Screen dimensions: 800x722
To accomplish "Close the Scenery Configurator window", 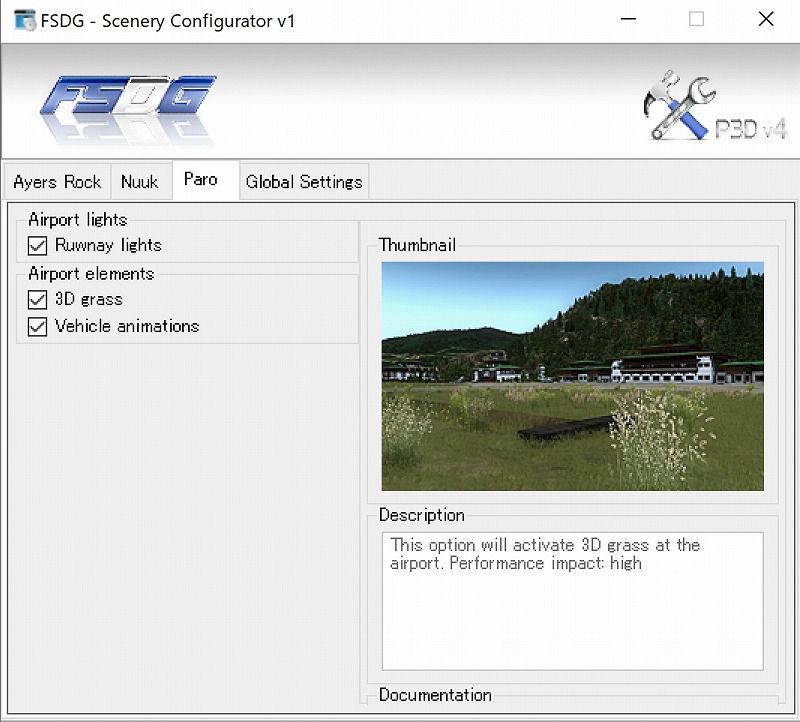I will (x=766, y=19).
